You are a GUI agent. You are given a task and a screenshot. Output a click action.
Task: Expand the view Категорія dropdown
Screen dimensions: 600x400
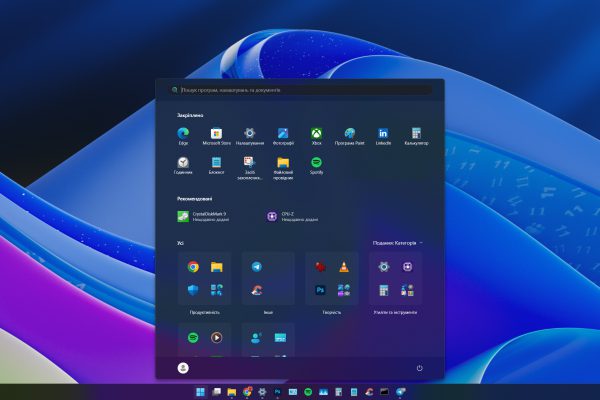[x=398, y=243]
